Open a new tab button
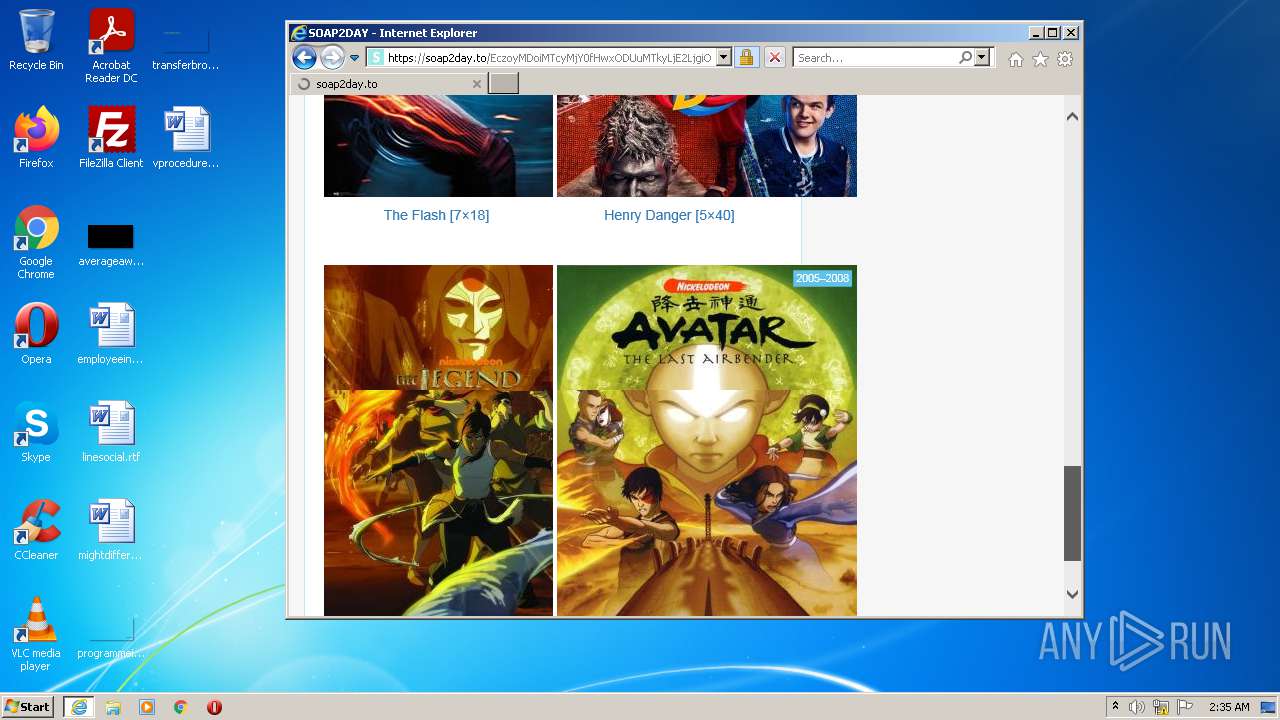Screen dimensions: 1280x720 point(503,84)
